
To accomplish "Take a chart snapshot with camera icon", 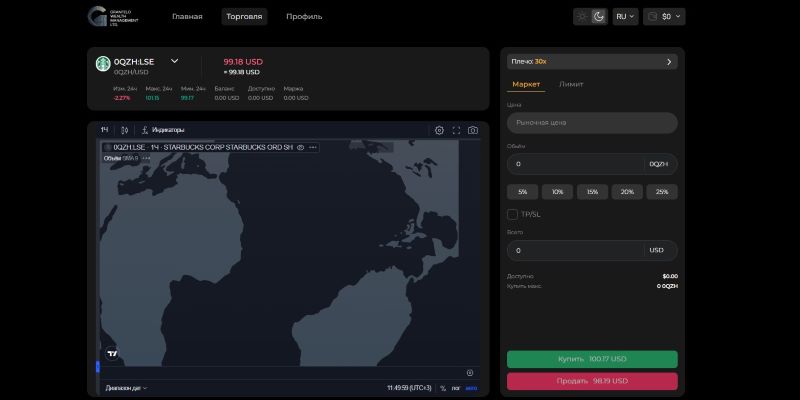I will [x=473, y=130].
